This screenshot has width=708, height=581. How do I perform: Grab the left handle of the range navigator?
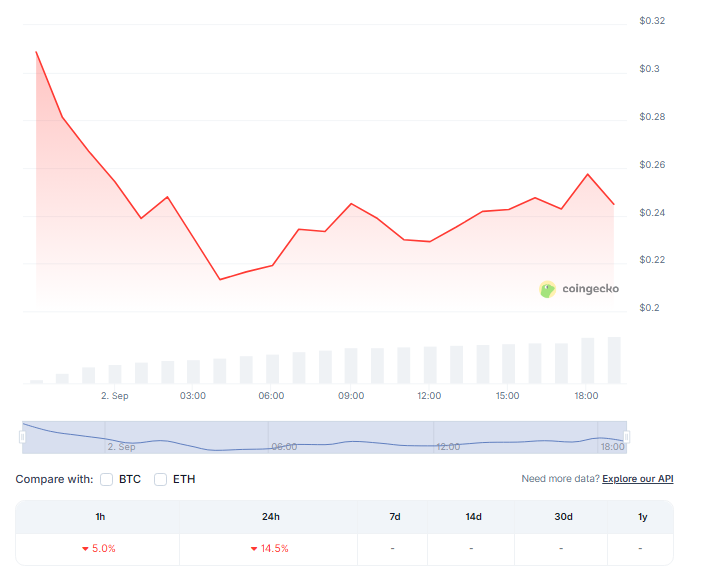[23, 436]
